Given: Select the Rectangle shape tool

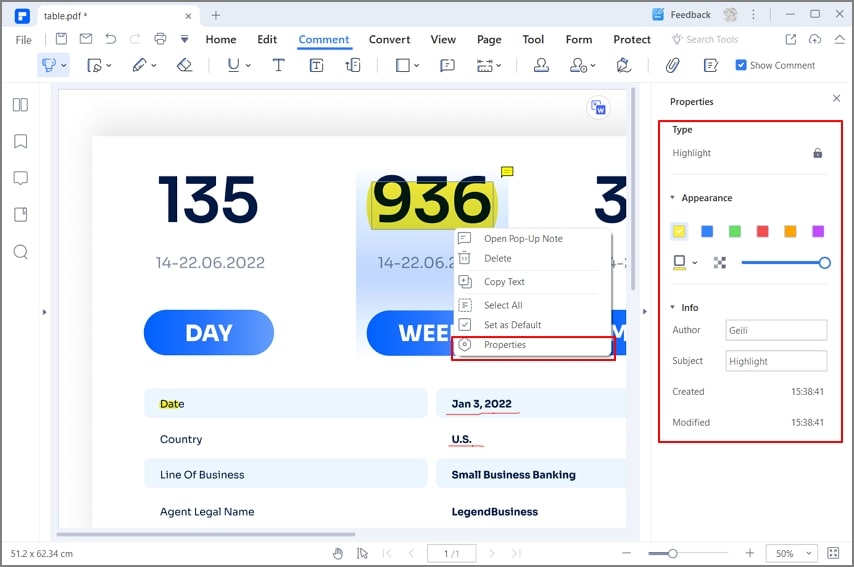Looking at the screenshot, I should click(402, 65).
